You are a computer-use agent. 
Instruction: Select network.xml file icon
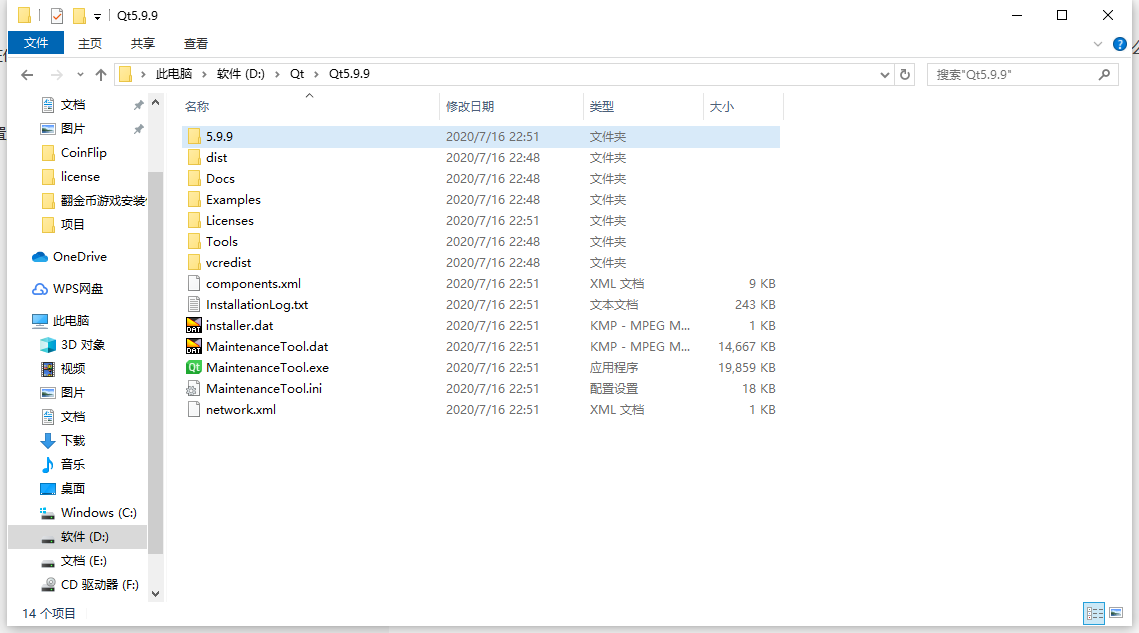[x=194, y=410]
